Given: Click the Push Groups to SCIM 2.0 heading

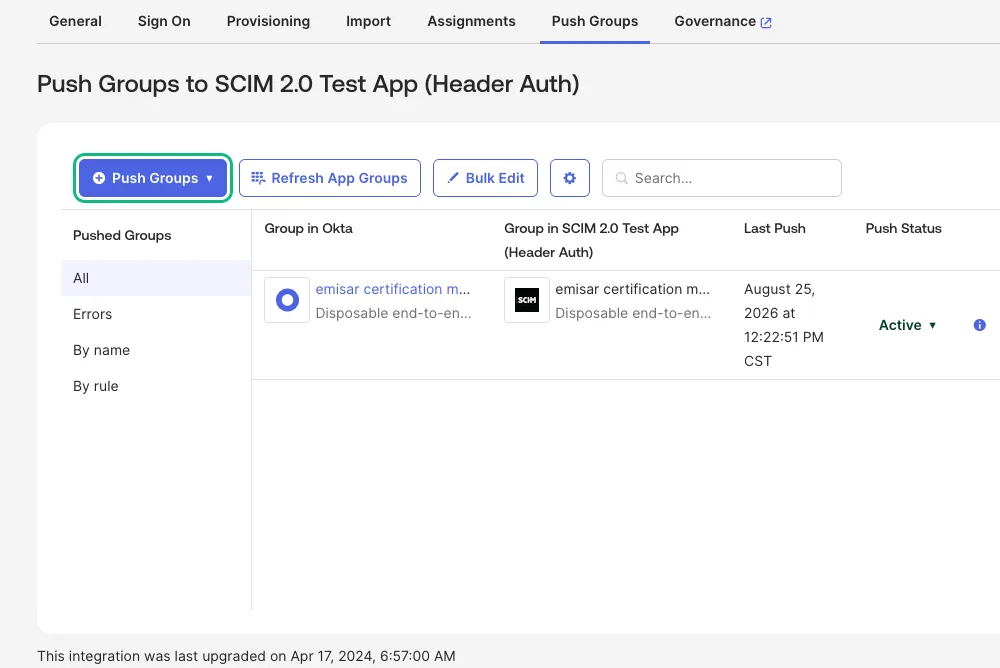Looking at the screenshot, I should (308, 84).
